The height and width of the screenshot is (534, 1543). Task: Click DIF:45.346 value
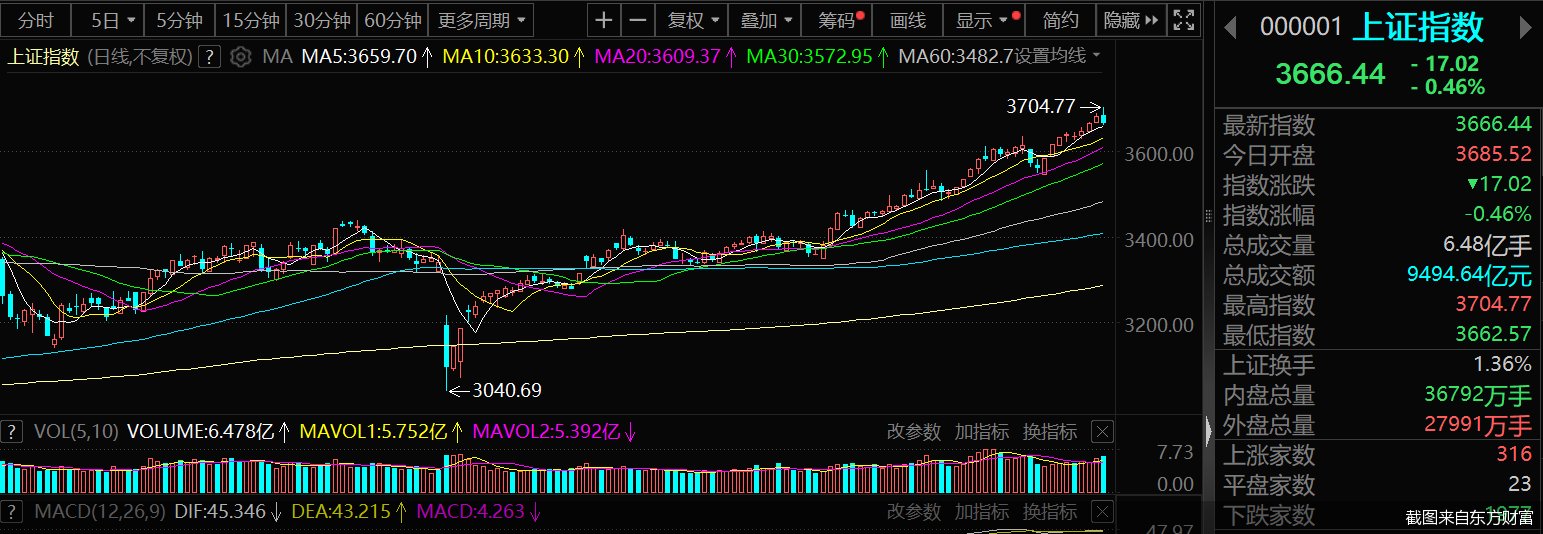(222, 512)
